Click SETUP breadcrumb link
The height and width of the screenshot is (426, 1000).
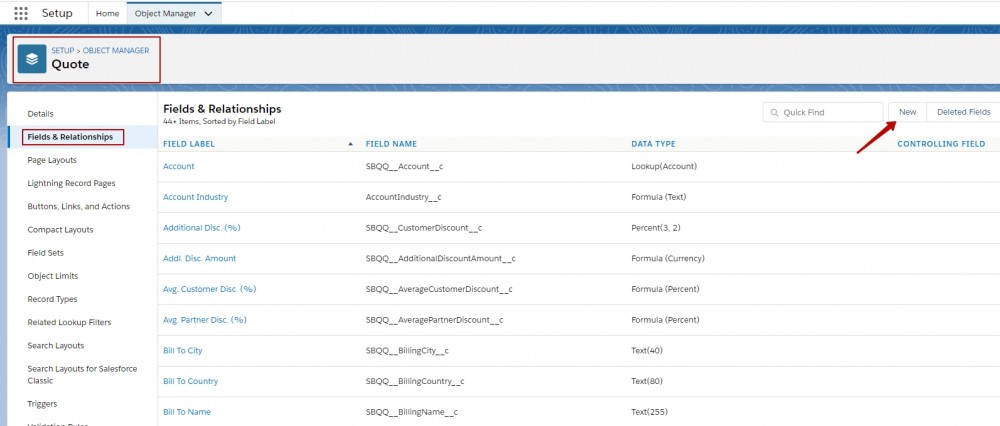click(62, 50)
